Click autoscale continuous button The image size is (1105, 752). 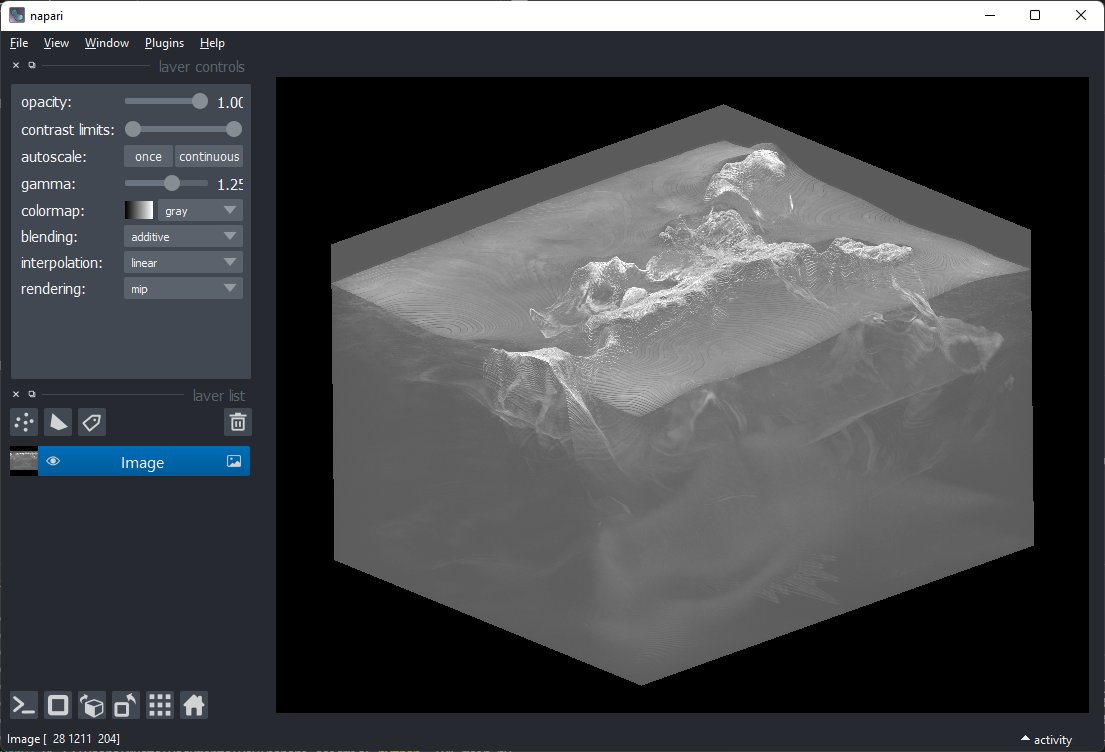(x=209, y=156)
